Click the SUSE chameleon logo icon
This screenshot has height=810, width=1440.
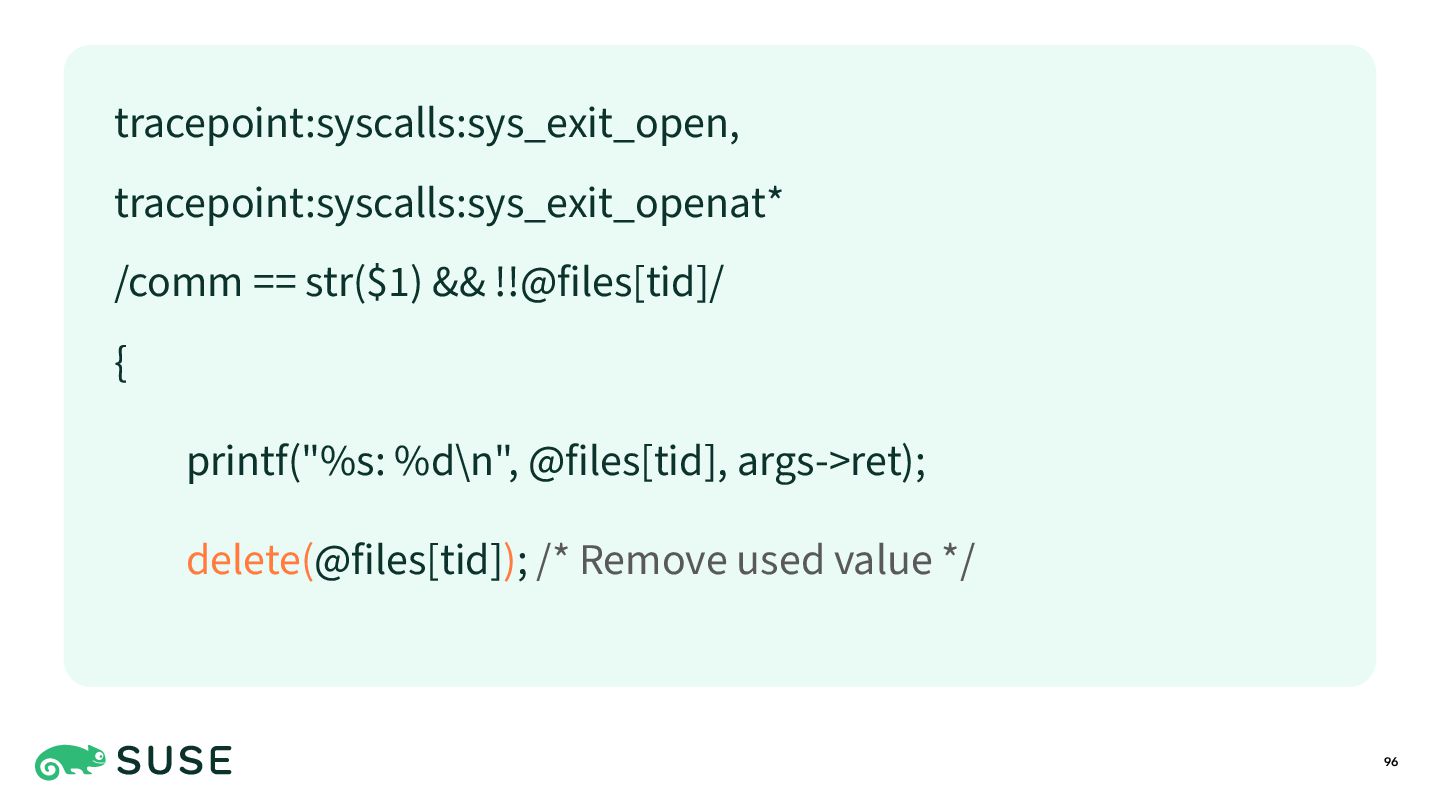pos(70,762)
